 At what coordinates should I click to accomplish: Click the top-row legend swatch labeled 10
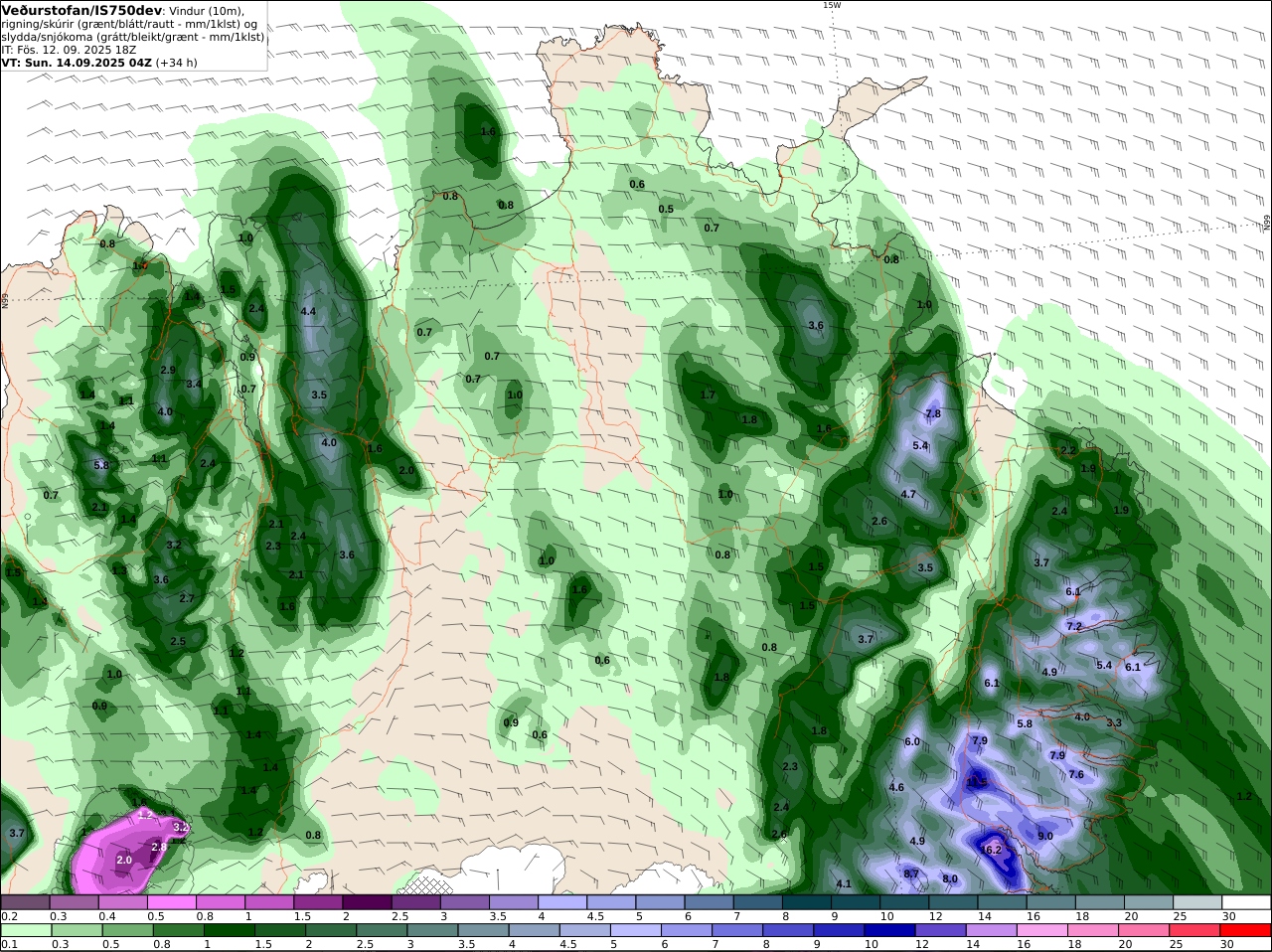click(904, 902)
